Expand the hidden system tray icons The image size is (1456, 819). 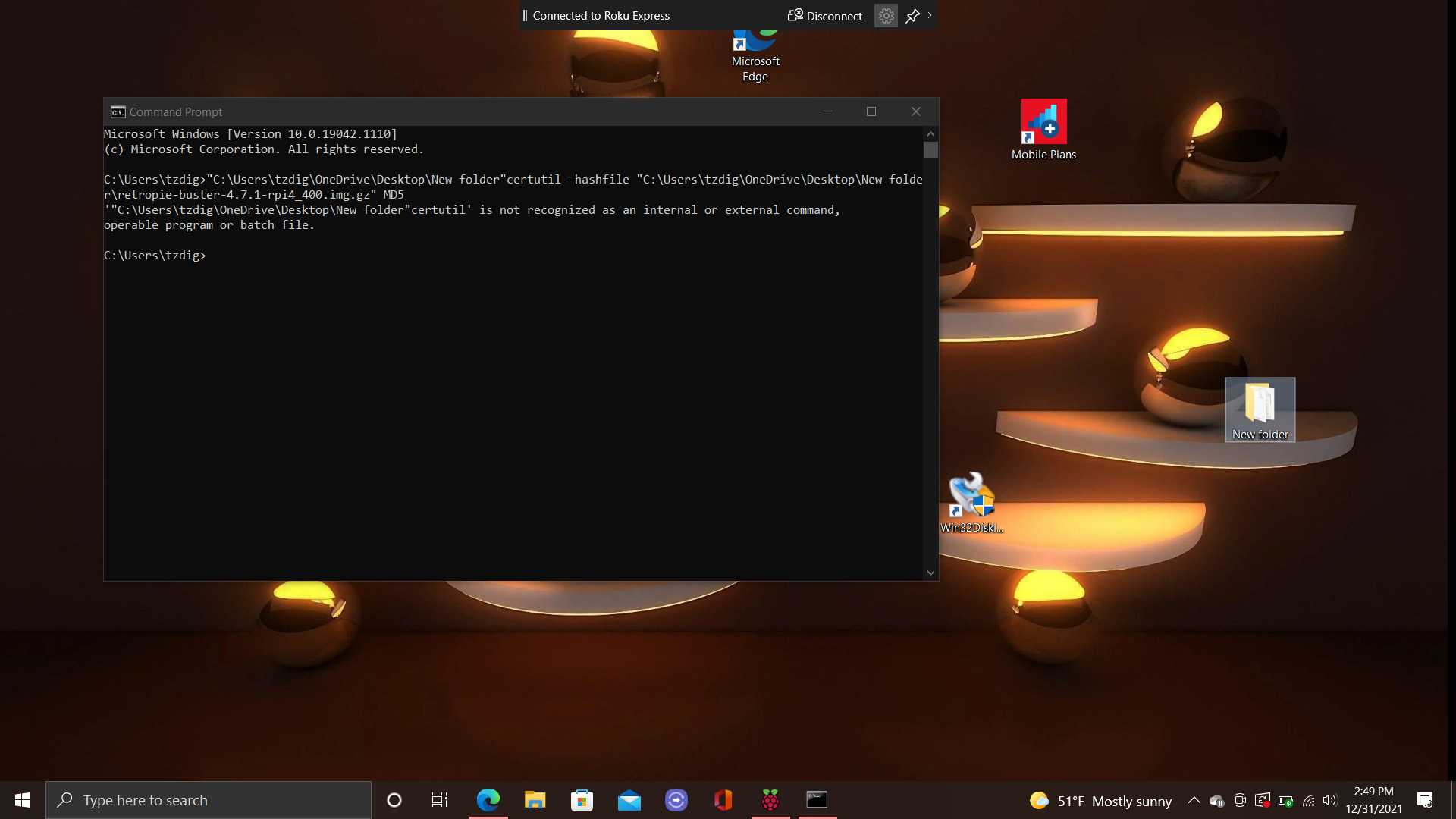(1194, 801)
